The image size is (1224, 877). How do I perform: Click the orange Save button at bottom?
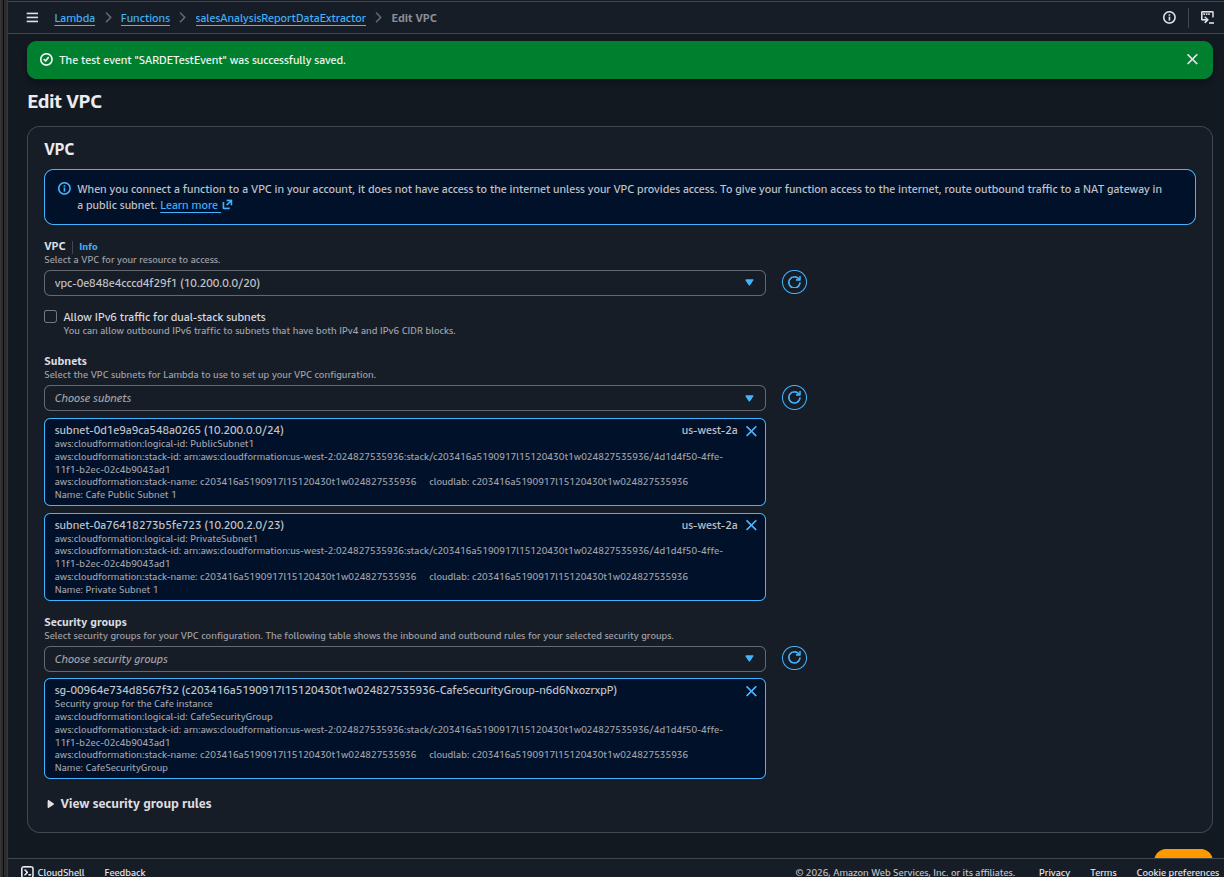(x=1183, y=856)
